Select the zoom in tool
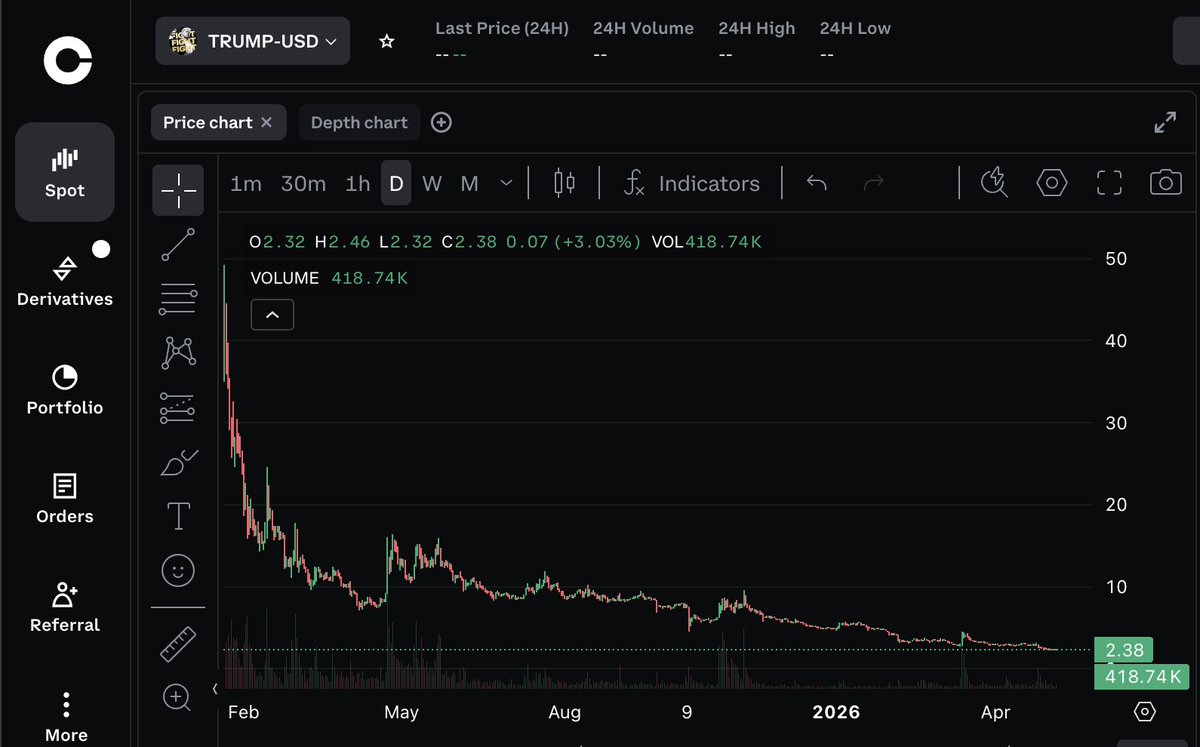1200x747 pixels. click(x=177, y=697)
